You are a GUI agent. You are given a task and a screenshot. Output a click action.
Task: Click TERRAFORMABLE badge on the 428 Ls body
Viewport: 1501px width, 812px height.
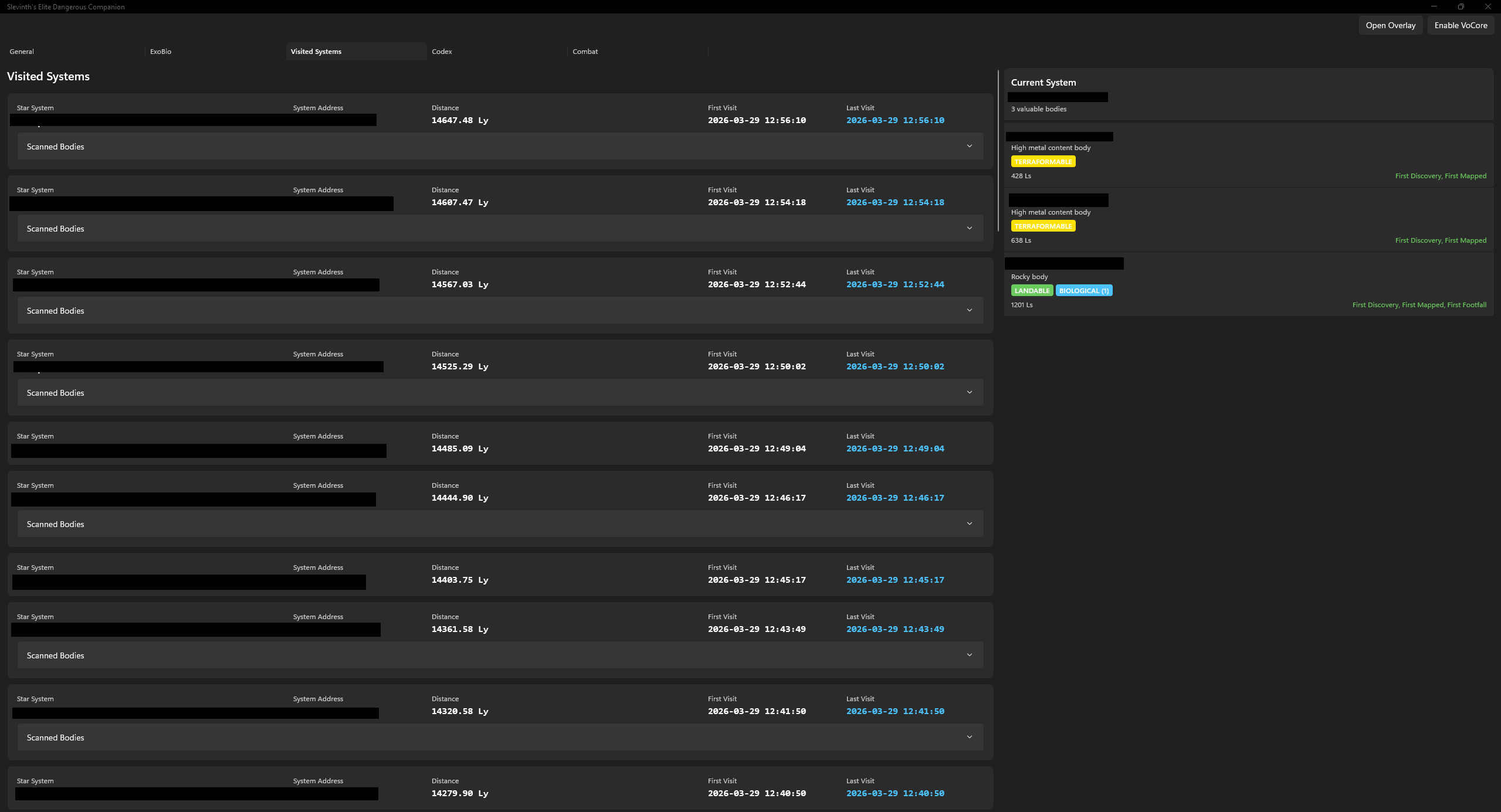coord(1043,162)
